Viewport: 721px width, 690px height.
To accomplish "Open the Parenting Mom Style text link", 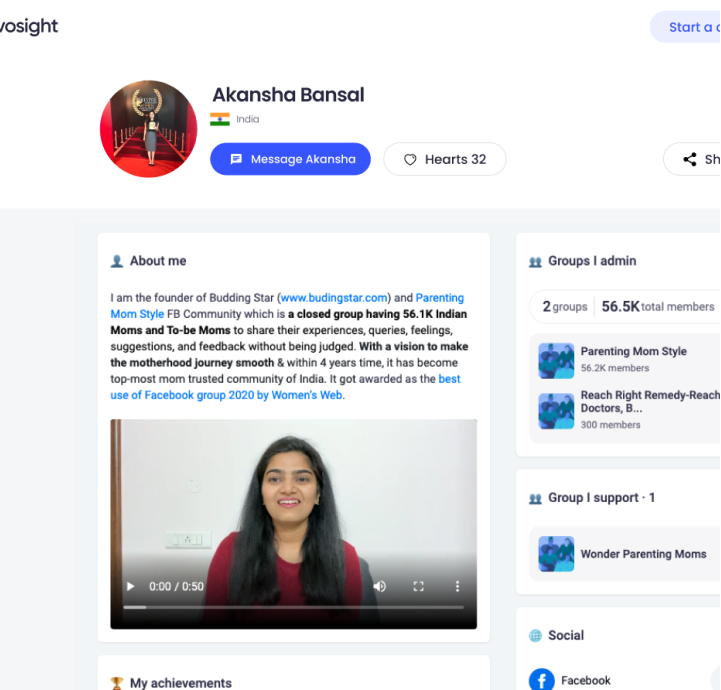I will coord(287,306).
